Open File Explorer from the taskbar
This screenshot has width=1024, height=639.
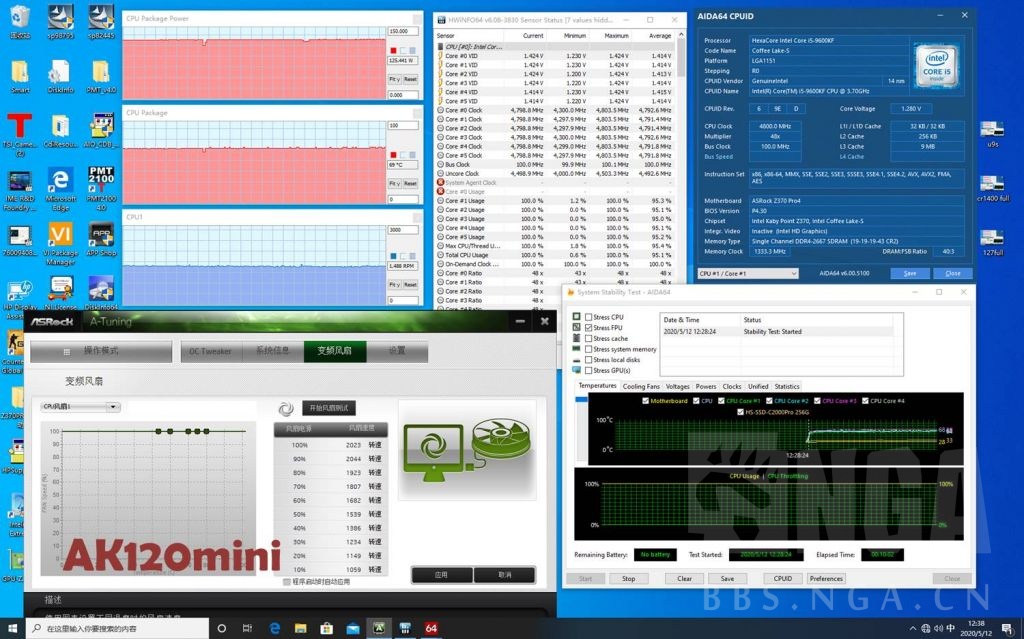(x=300, y=628)
